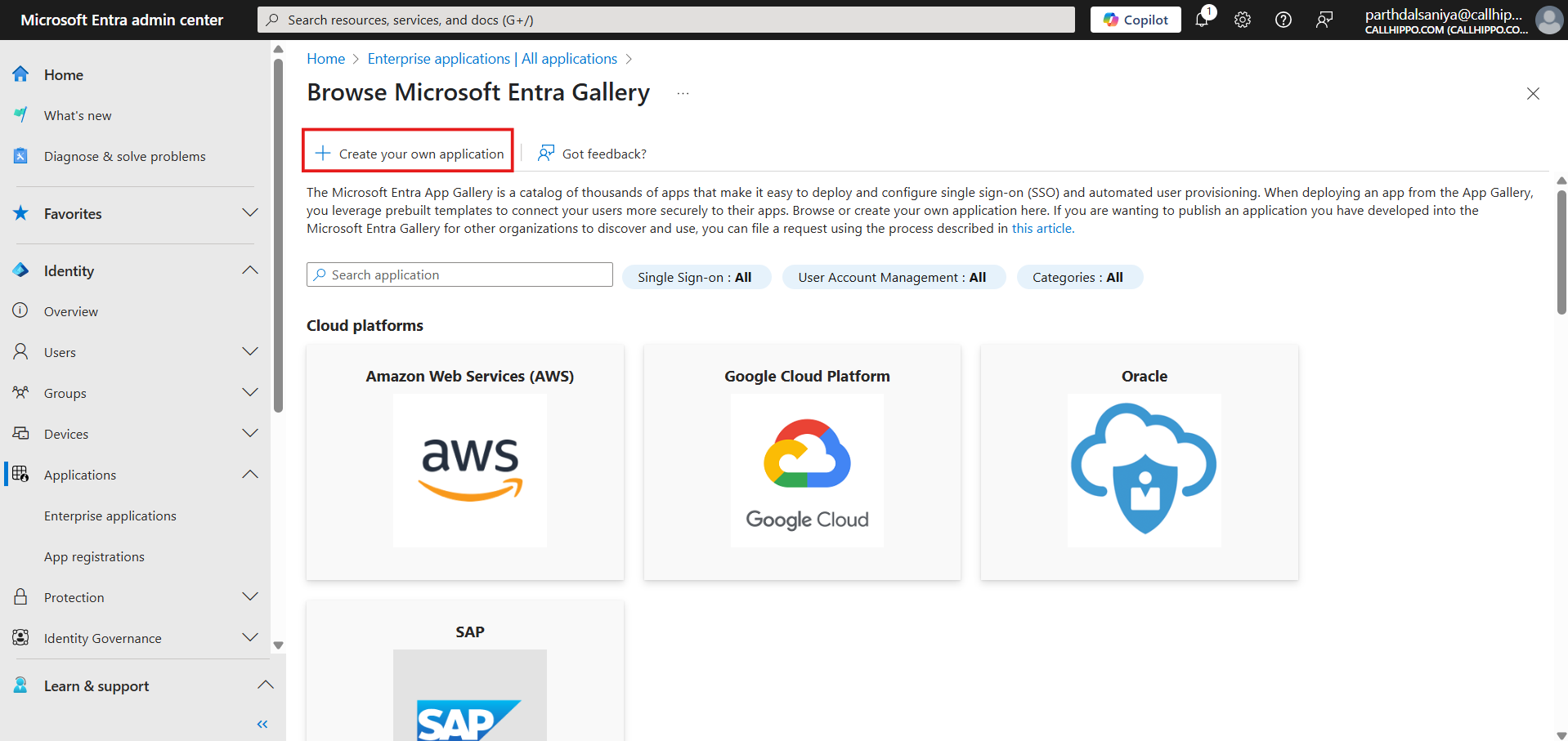Click the Microsoft Entra admin center title

click(122, 20)
